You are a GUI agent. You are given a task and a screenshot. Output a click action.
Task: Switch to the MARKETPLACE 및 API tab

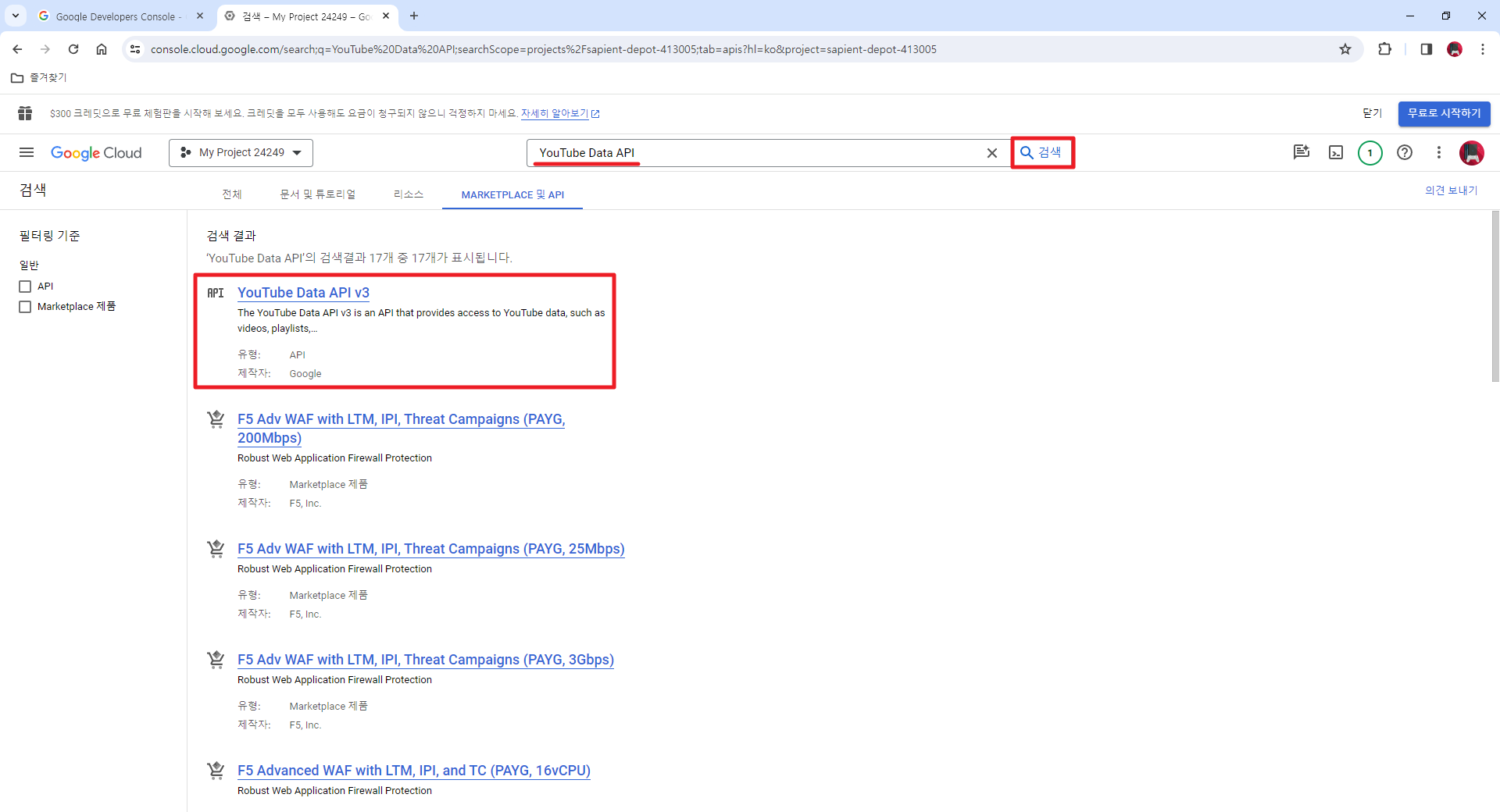(512, 194)
